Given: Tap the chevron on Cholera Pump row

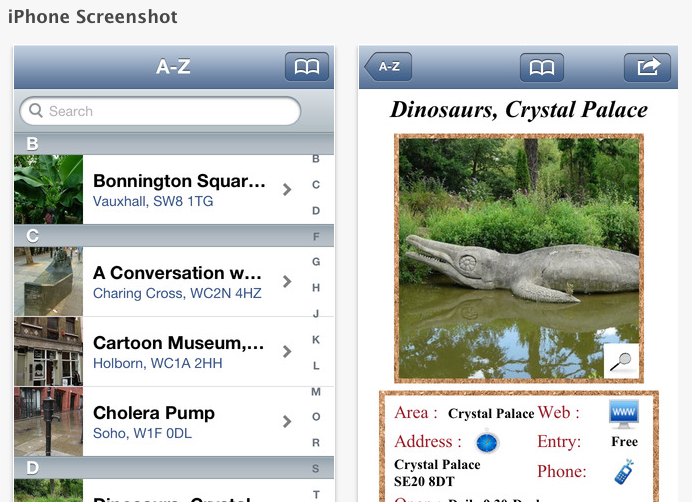Looking at the screenshot, I should pos(287,421).
